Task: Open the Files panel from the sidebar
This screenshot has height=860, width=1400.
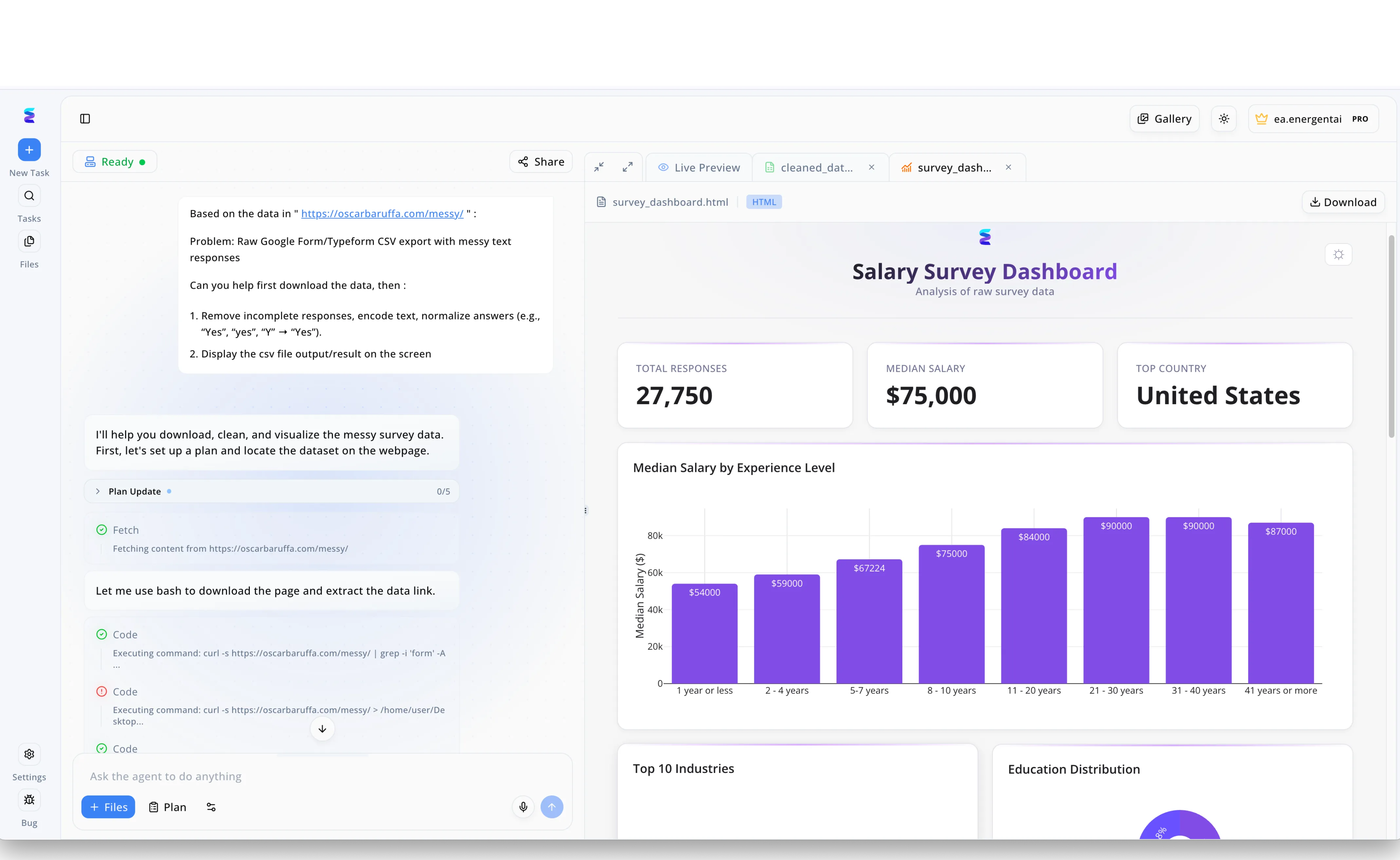Action: pyautogui.click(x=29, y=241)
